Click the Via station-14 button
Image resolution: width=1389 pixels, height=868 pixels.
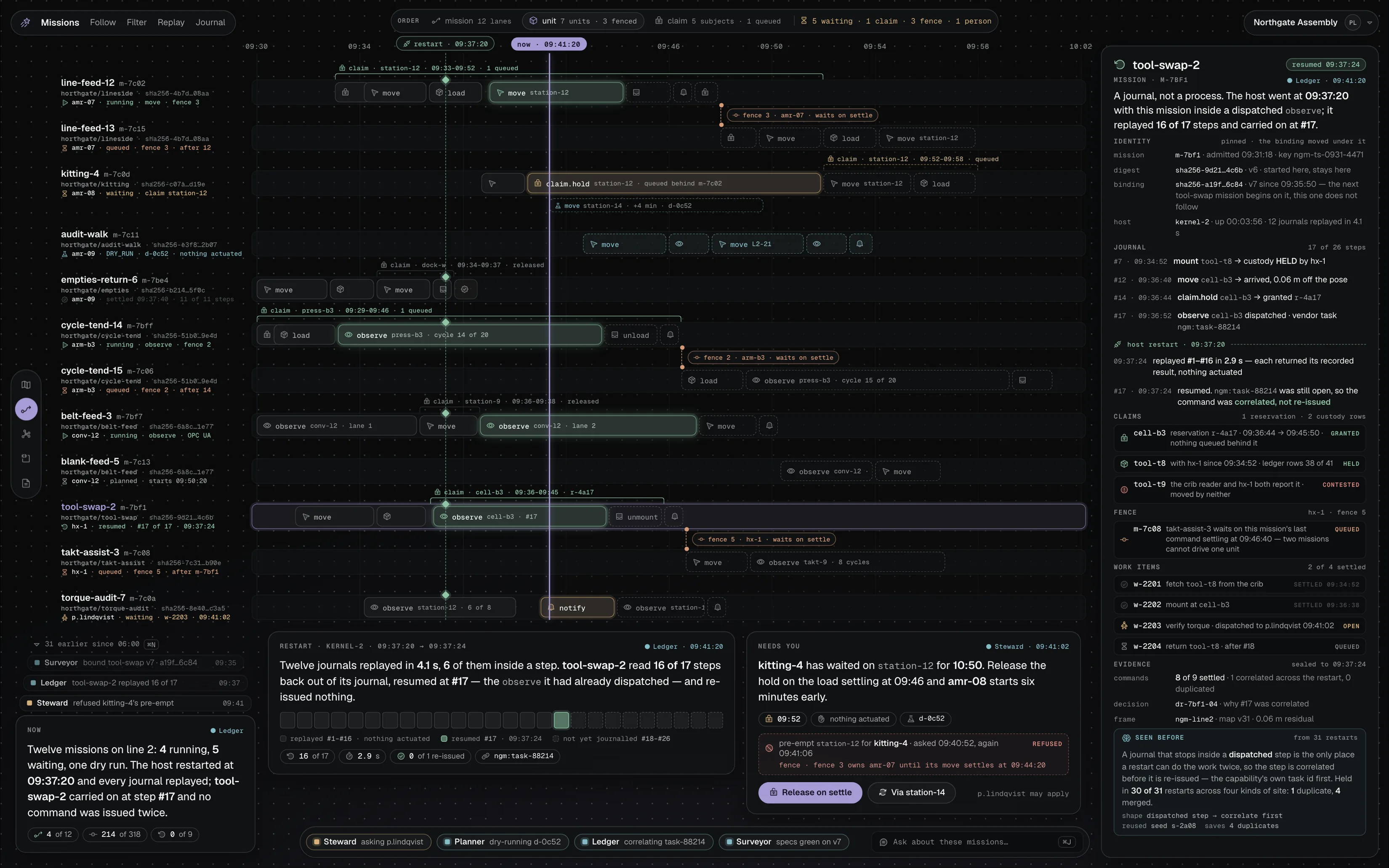[911, 793]
